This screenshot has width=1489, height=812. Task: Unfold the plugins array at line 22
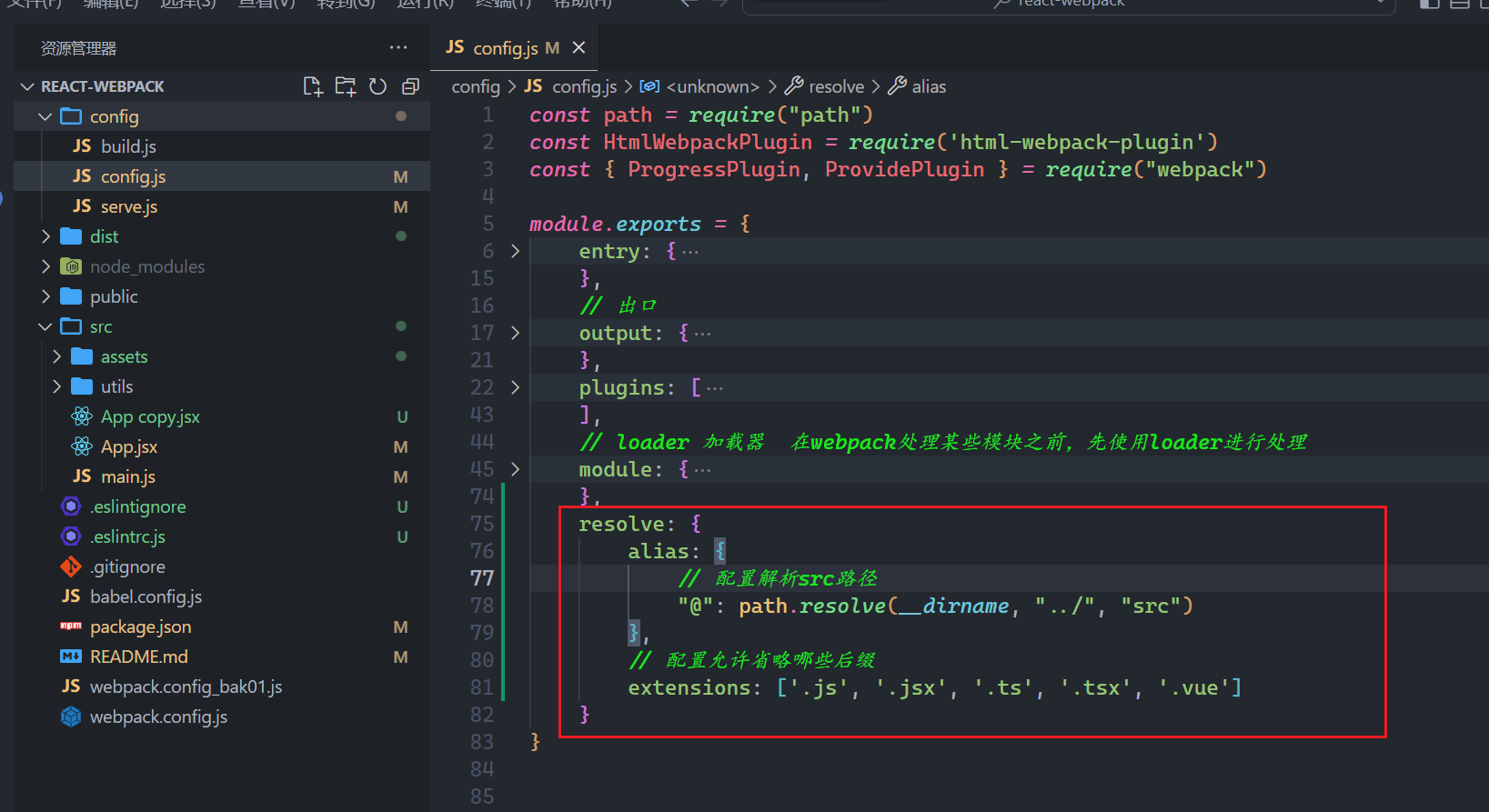(515, 387)
